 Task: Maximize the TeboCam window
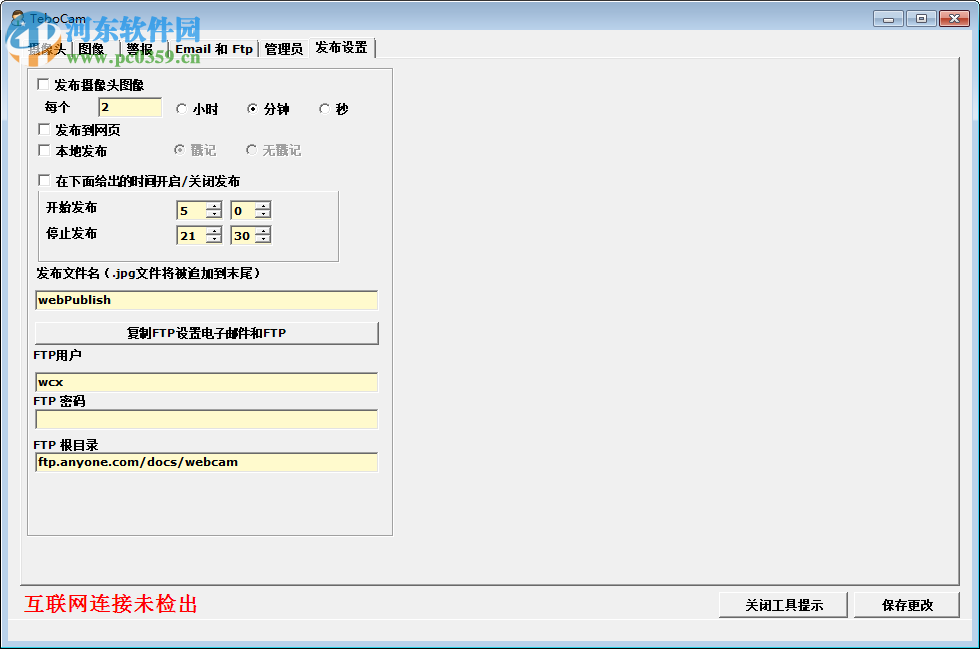tap(921, 19)
